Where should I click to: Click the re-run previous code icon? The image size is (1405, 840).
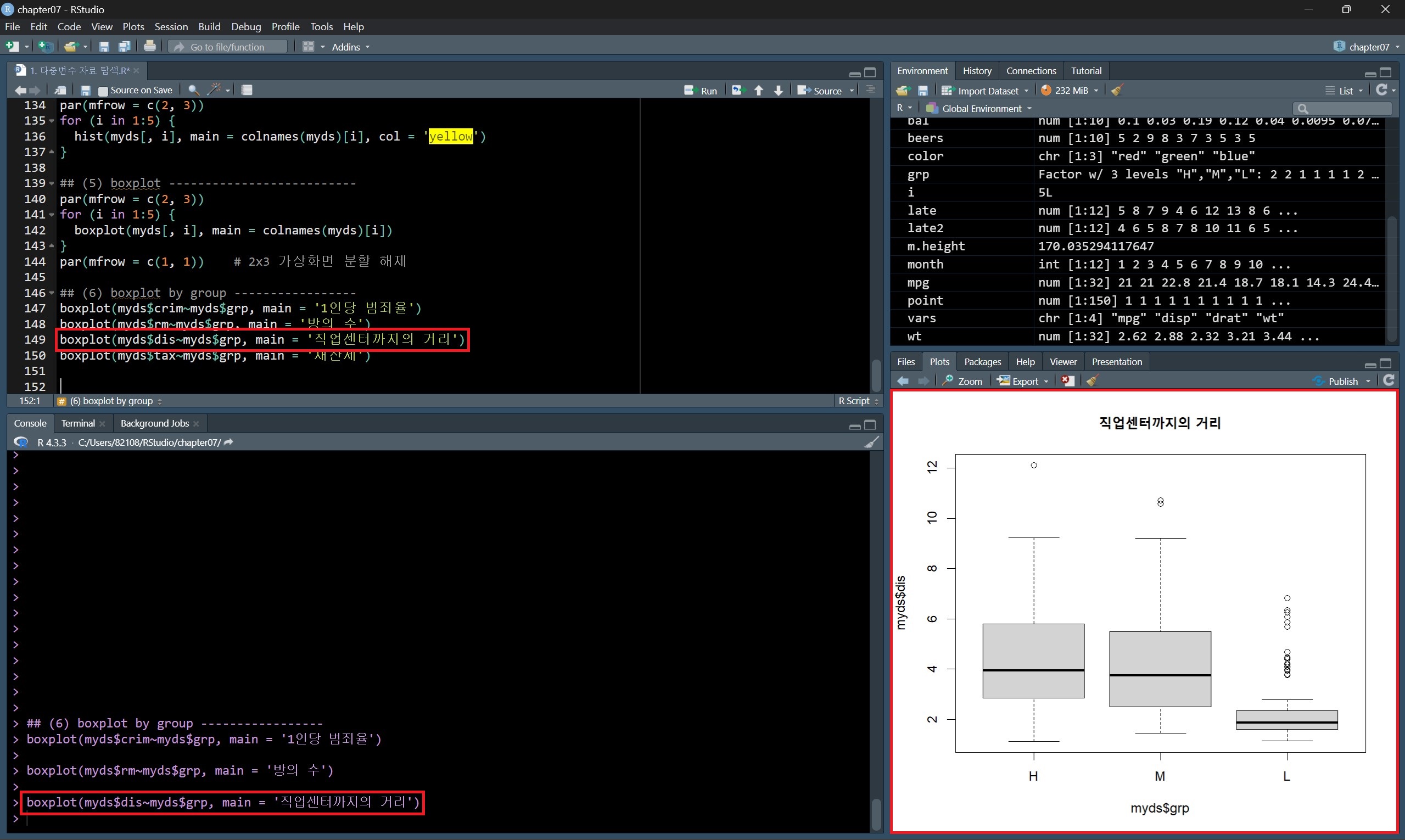737,91
